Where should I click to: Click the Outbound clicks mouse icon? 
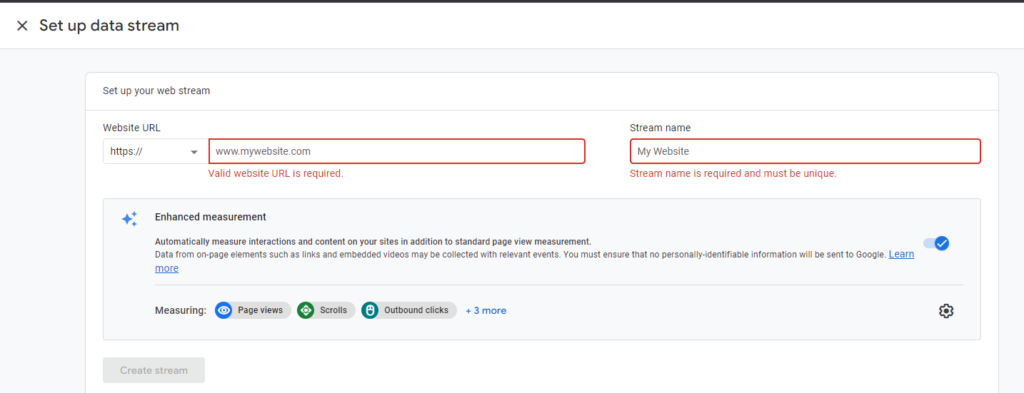370,311
